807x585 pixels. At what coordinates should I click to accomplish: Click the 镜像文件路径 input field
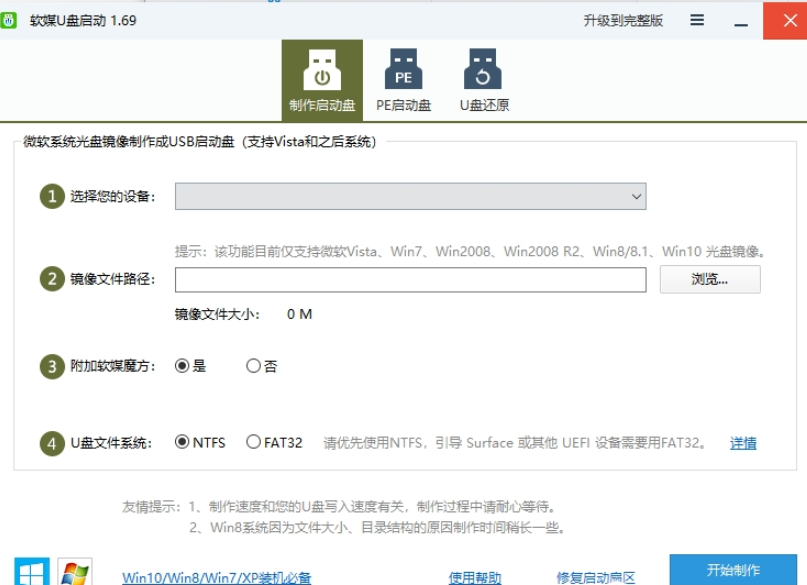pos(410,280)
